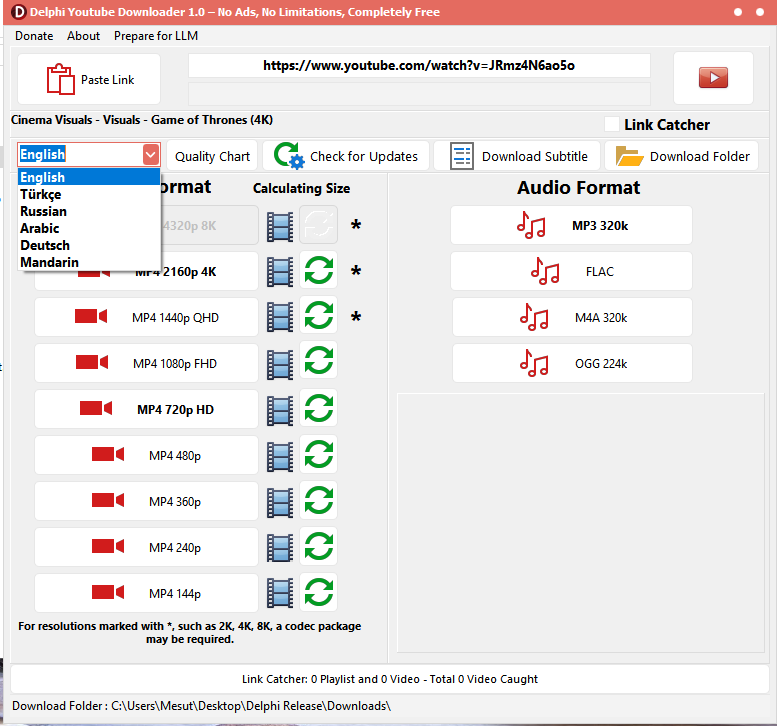Image resolution: width=777 pixels, height=726 pixels.
Task: Click the Link Catcher status summary bar
Action: pyautogui.click(x=389, y=679)
